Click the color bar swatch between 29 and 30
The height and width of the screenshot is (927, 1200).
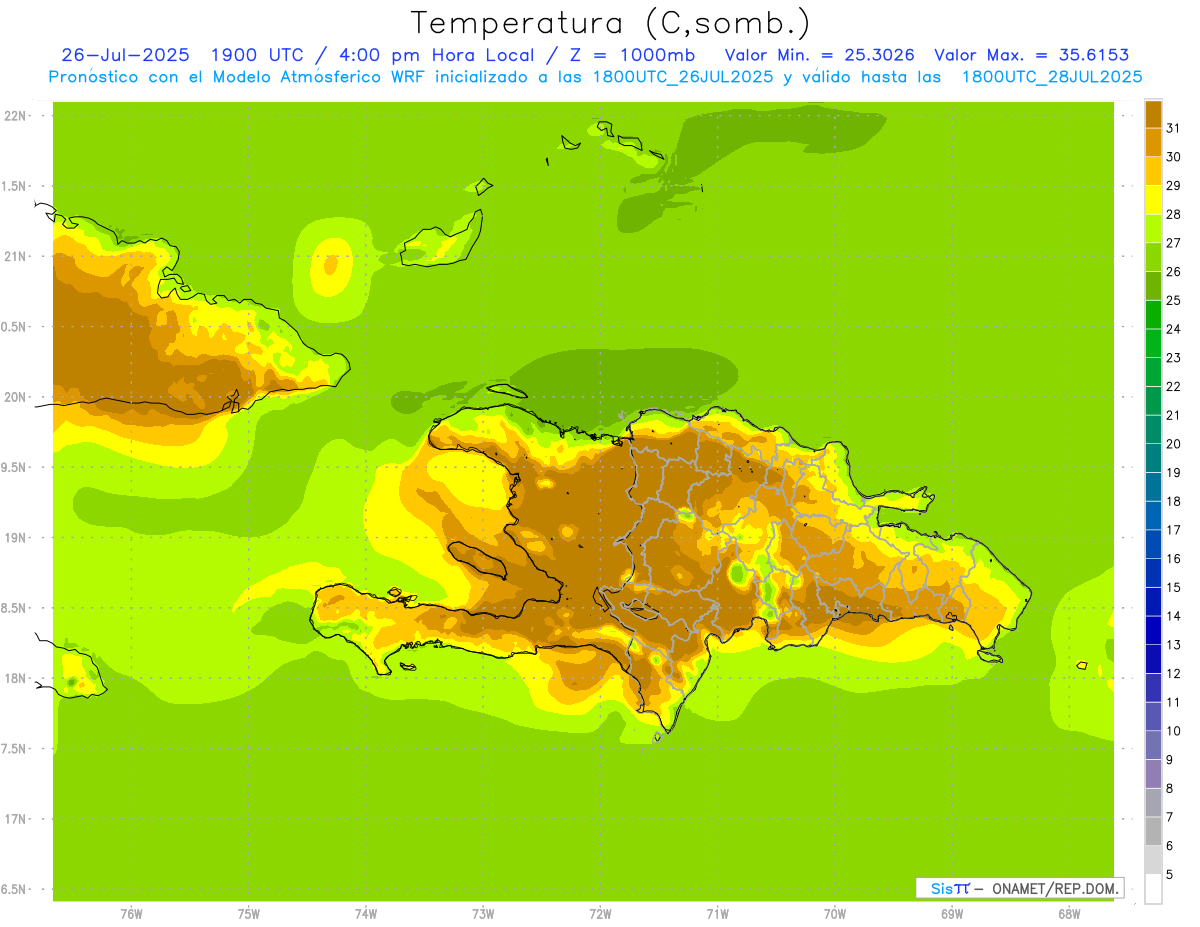pyautogui.click(x=1153, y=171)
